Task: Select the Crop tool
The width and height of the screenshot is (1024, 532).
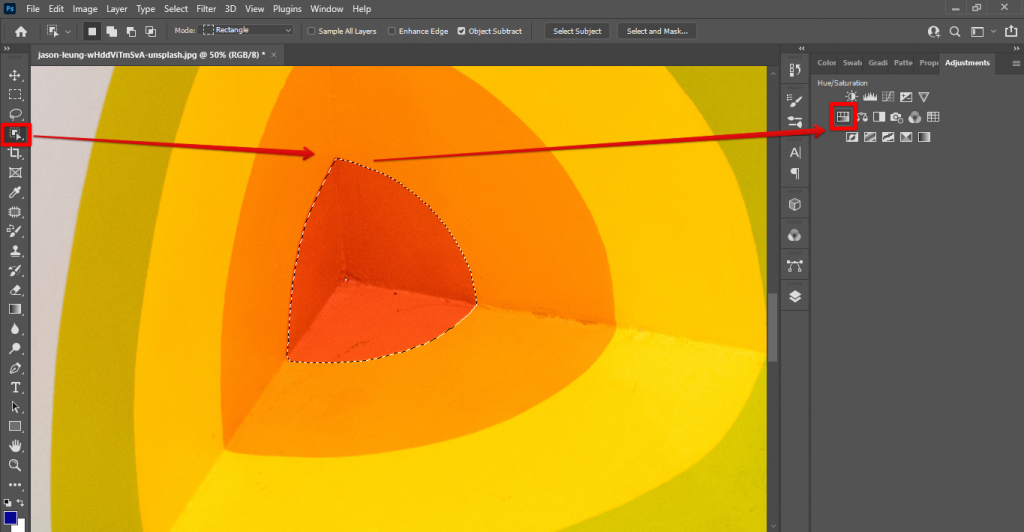Action: (x=16, y=153)
